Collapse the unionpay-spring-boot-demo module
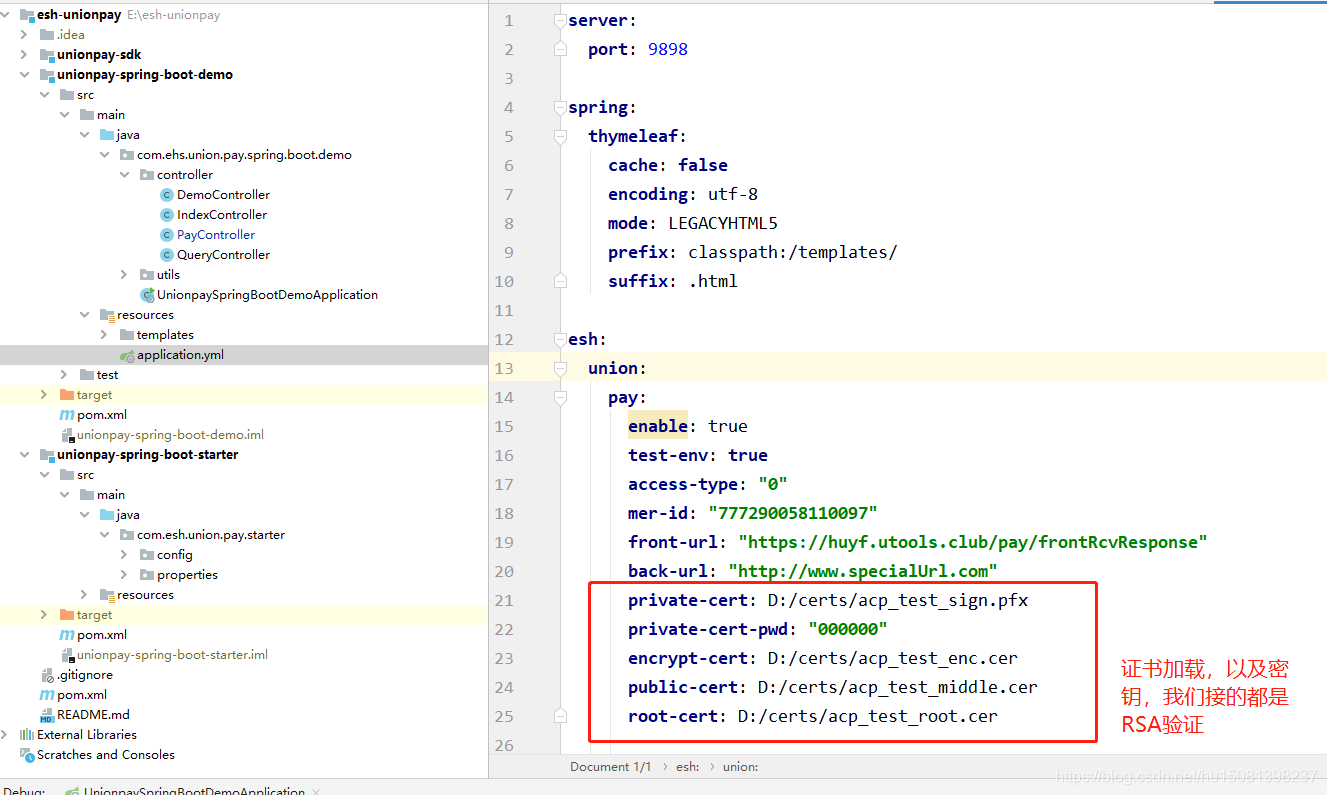This screenshot has height=795, width=1327. coord(24,75)
